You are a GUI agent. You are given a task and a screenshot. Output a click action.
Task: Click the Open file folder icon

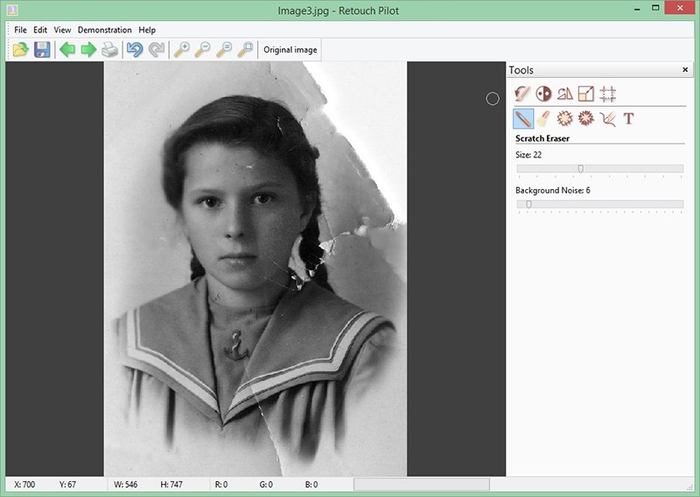pos(20,50)
